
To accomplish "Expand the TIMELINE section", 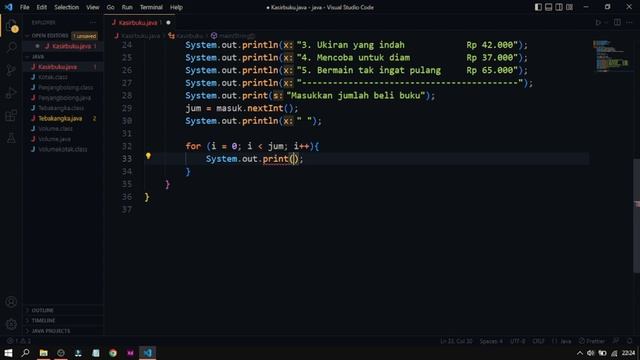I will [x=63, y=320].
